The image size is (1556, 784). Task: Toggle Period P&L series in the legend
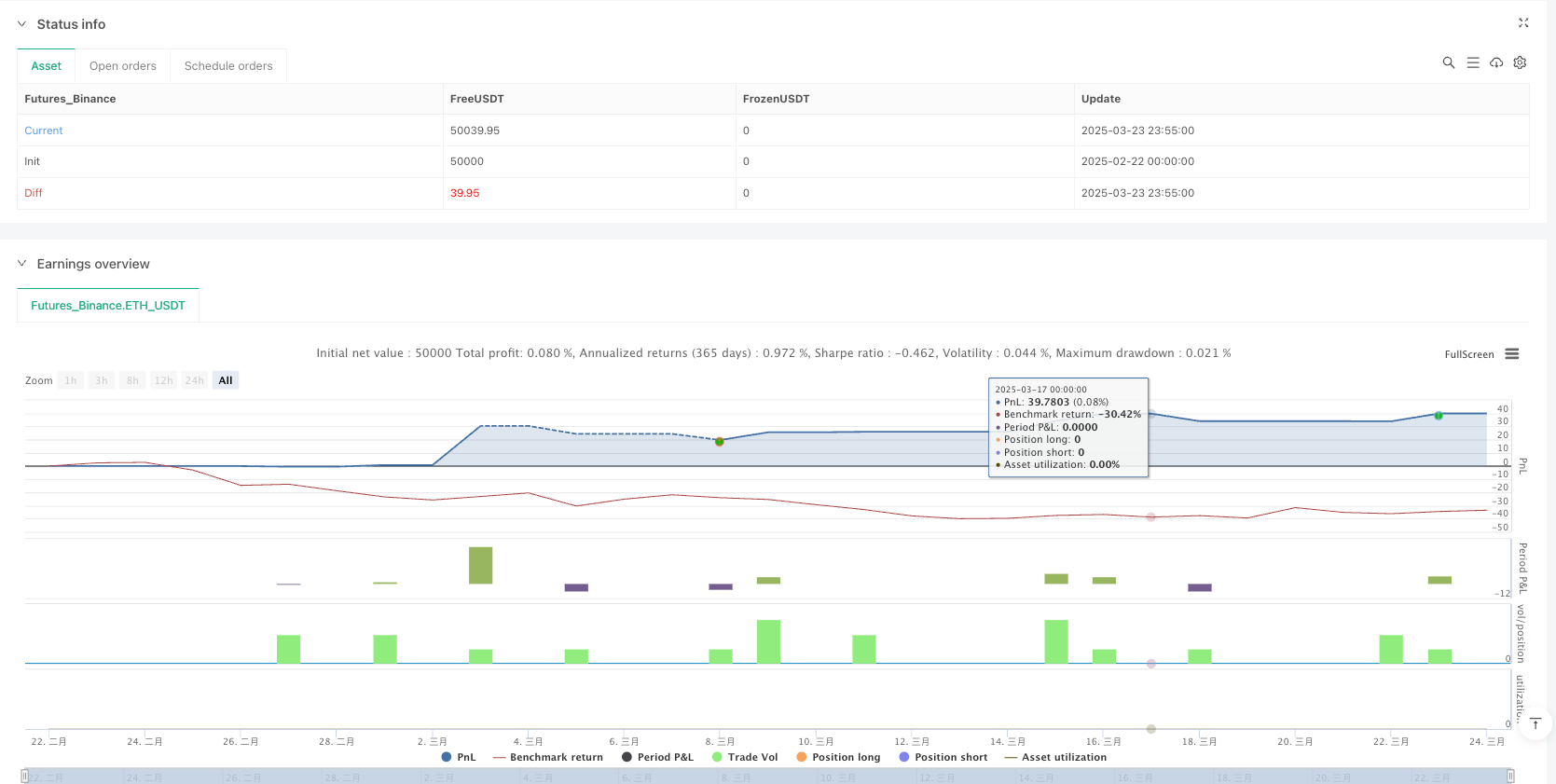pos(657,757)
